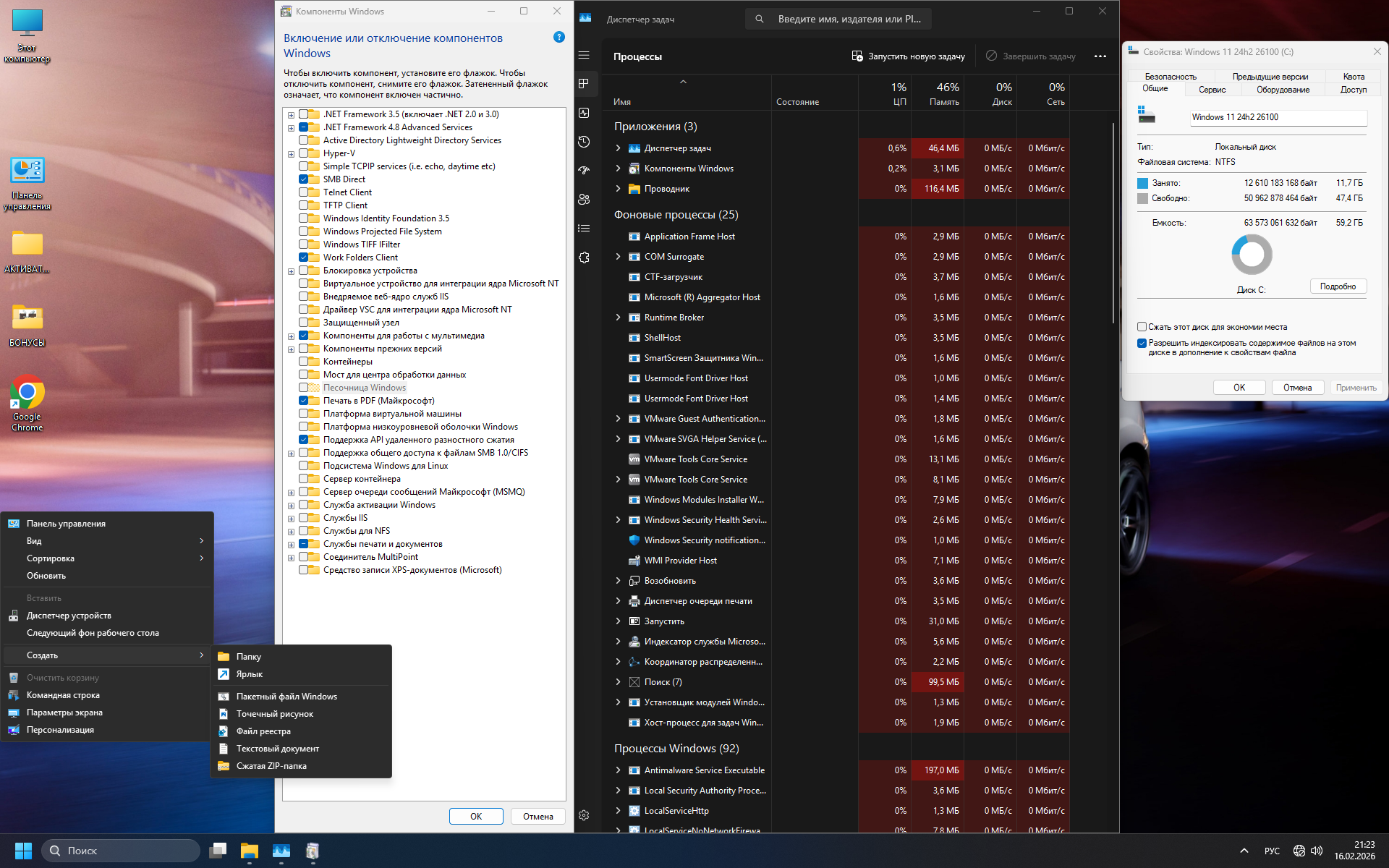Expand the Проводник process group

pos(618,189)
